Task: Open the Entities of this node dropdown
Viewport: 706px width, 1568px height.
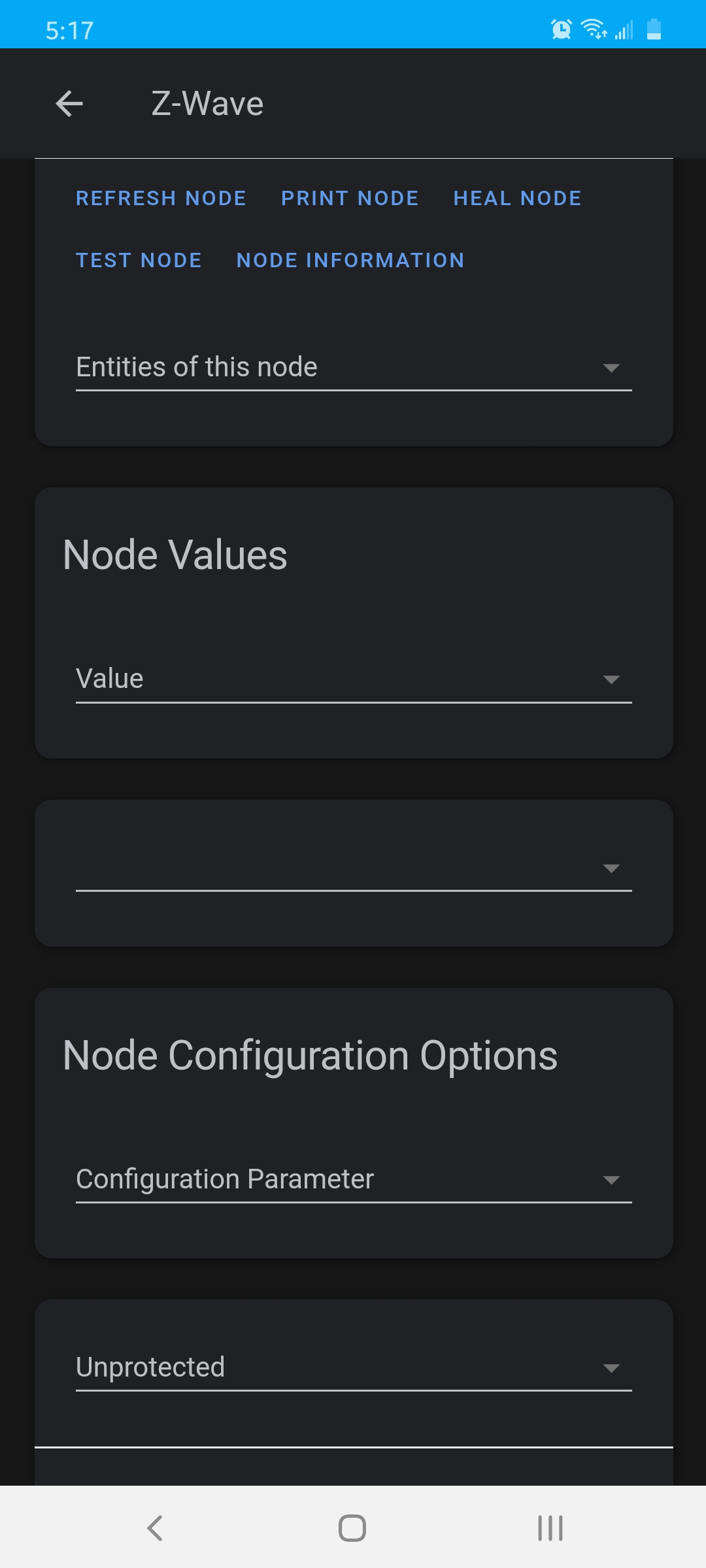Action: coord(353,367)
